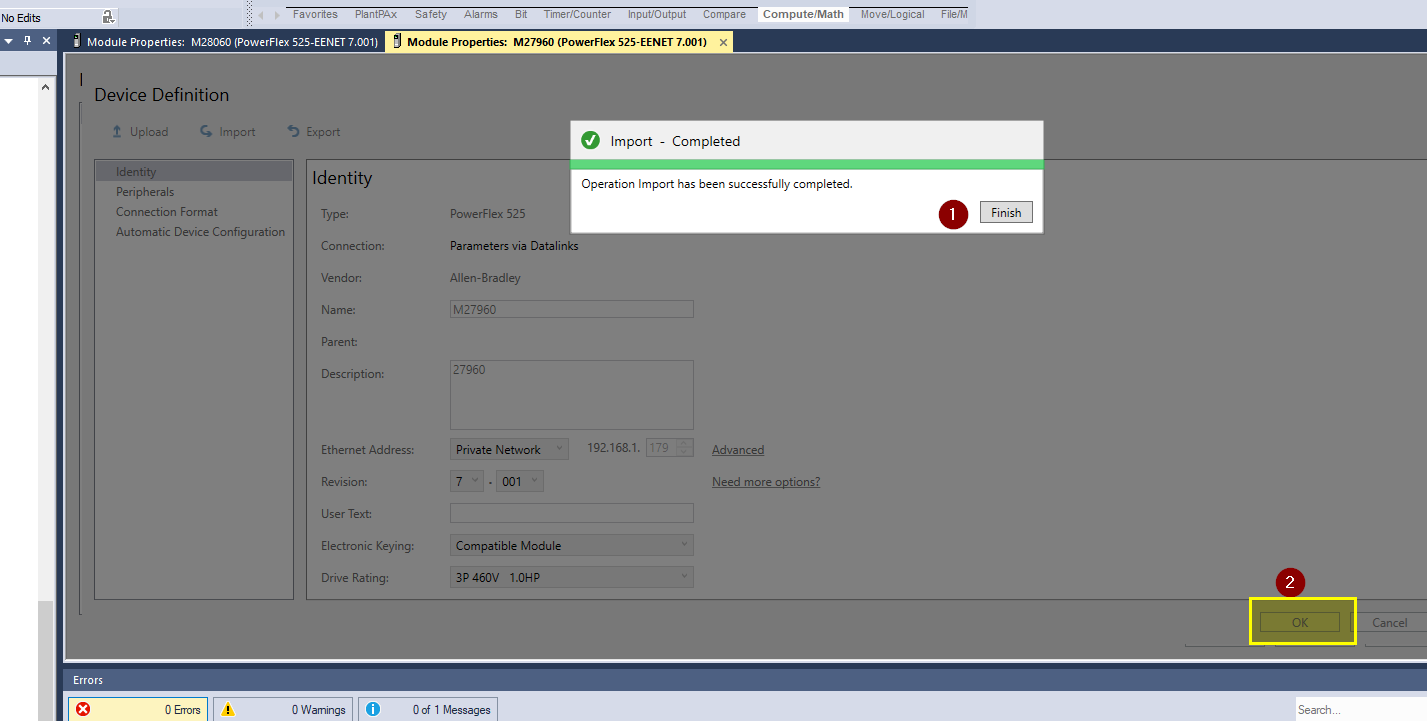Open the major revision dropdown showing 7

tap(467, 481)
